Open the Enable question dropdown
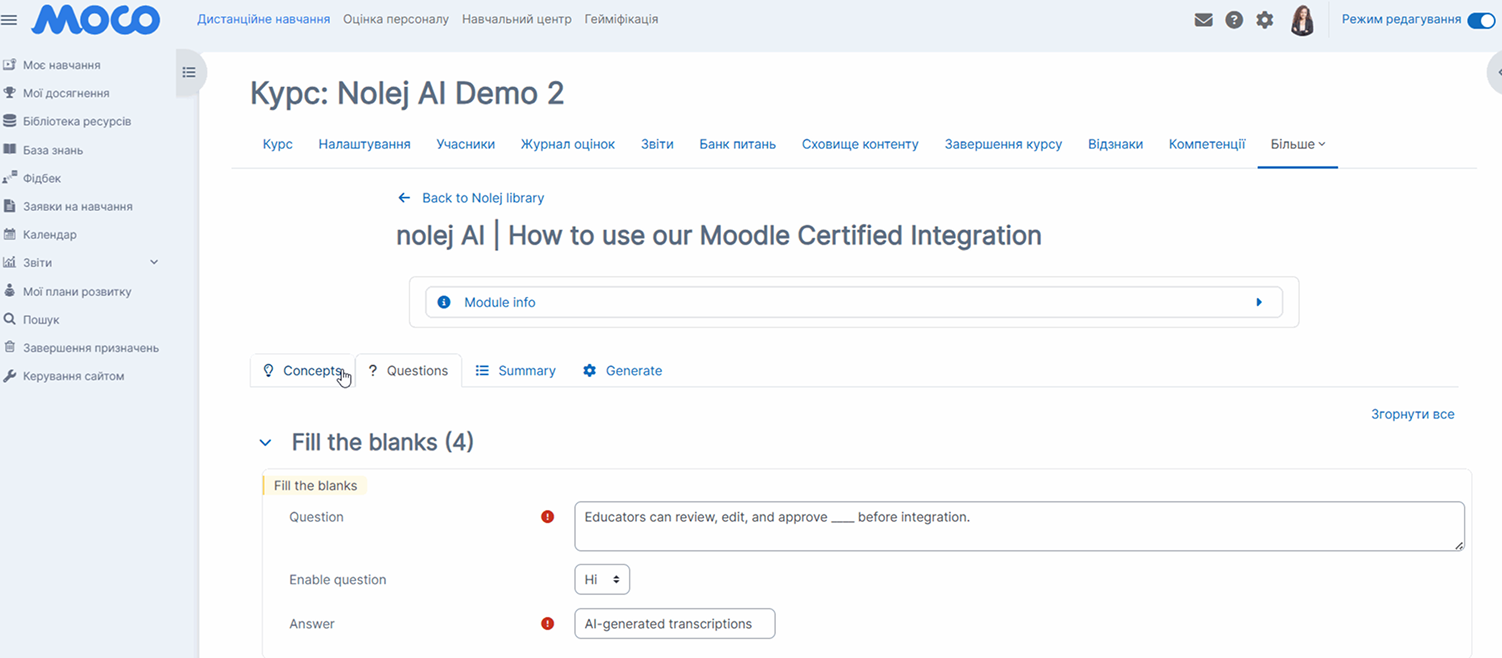Viewport: 1502px width, 658px height. 602,579
